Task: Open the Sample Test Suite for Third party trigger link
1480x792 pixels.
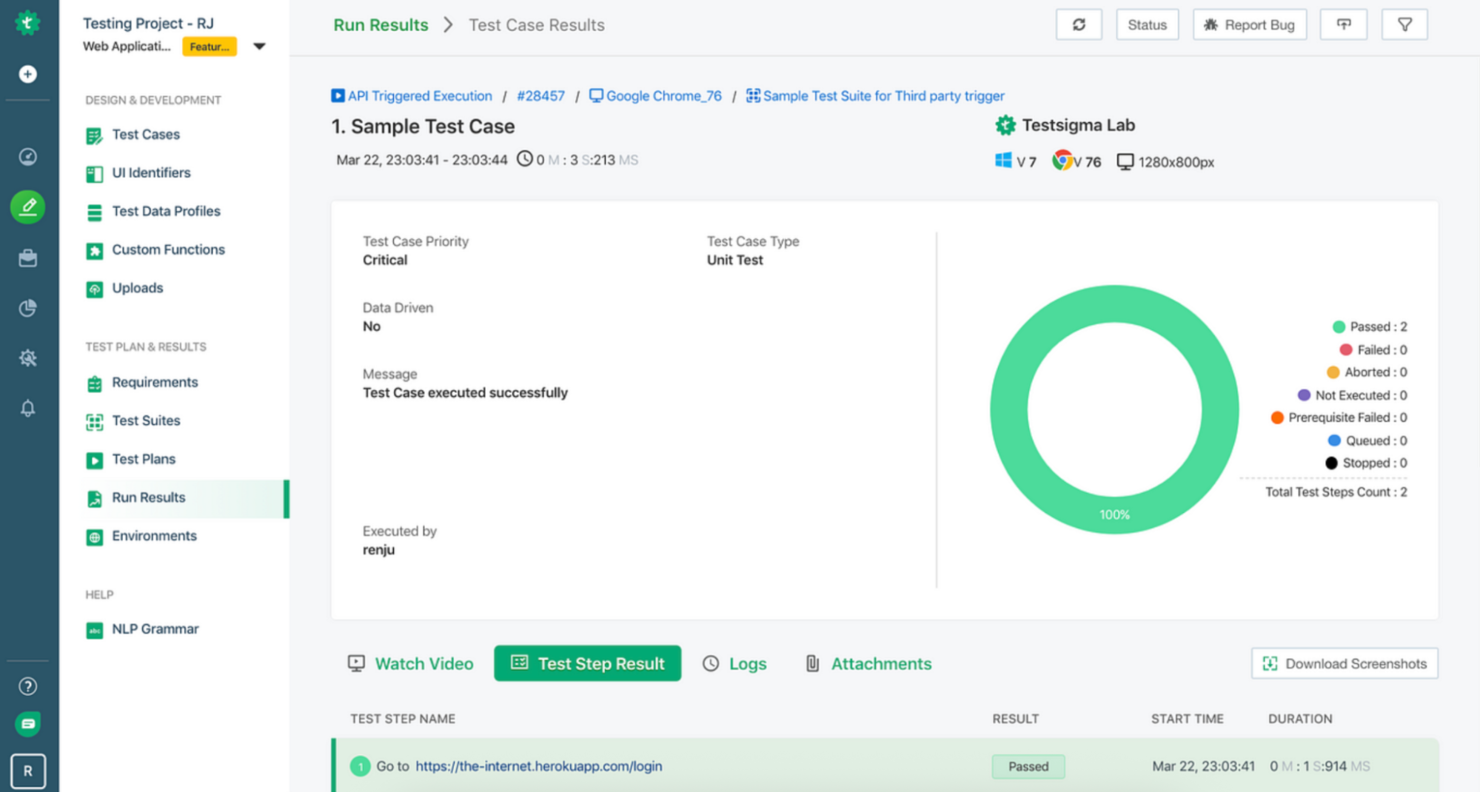Action: click(x=884, y=95)
